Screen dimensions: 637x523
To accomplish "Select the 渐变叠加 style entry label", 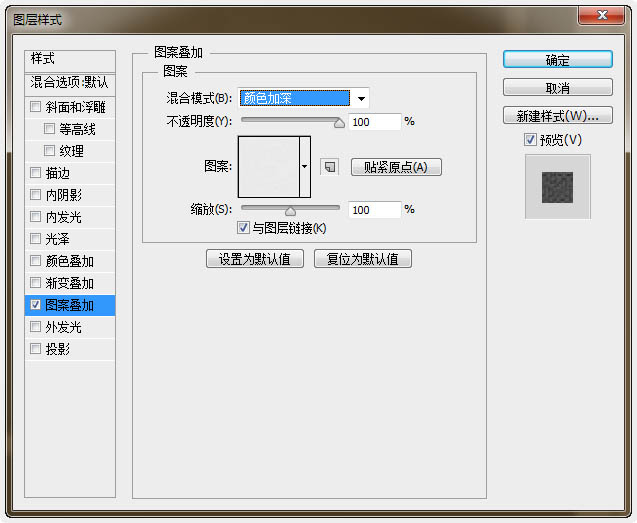I will (69, 283).
